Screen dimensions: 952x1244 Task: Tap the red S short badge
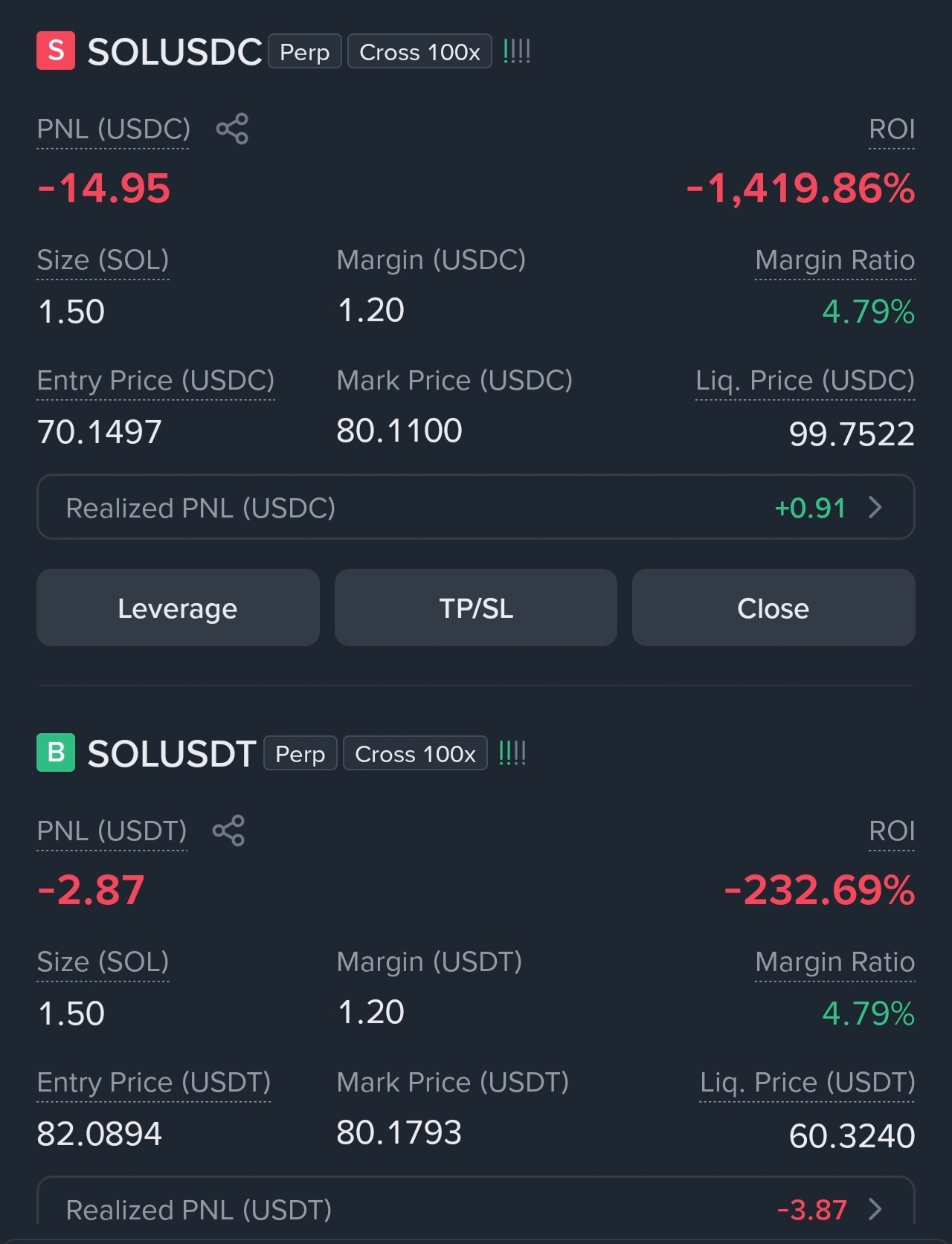coord(56,51)
